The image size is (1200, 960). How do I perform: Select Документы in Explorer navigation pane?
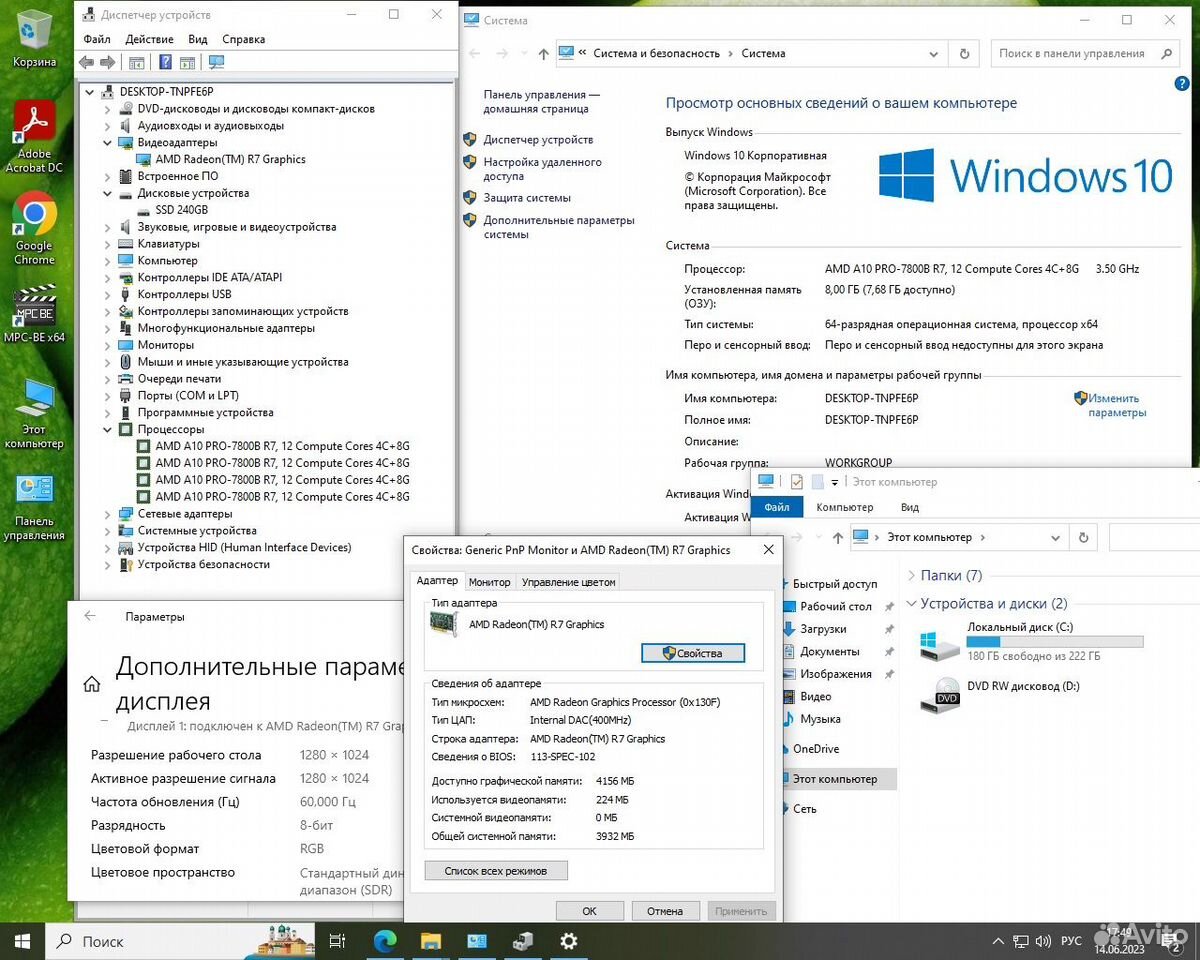[x=829, y=652]
